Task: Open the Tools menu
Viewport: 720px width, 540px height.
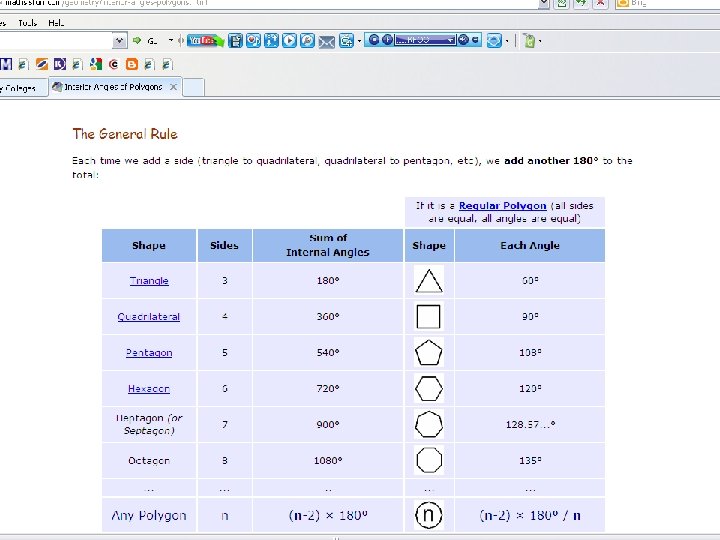Action: (27, 22)
